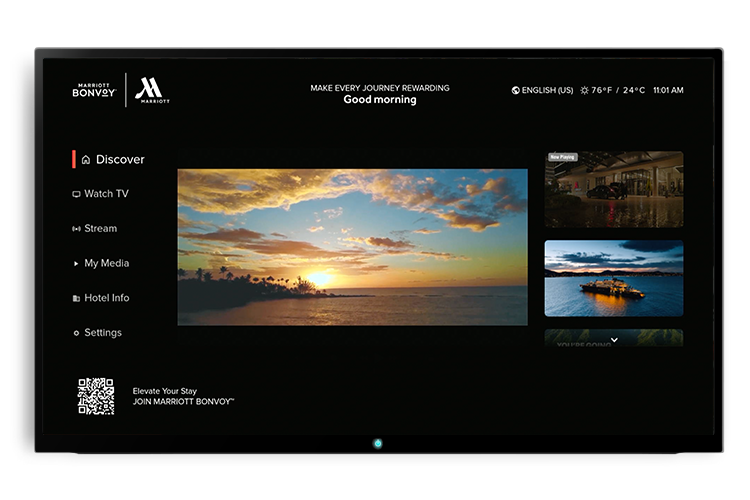Open the English (US) language selector
This screenshot has height=500, width=750.
(x=547, y=90)
